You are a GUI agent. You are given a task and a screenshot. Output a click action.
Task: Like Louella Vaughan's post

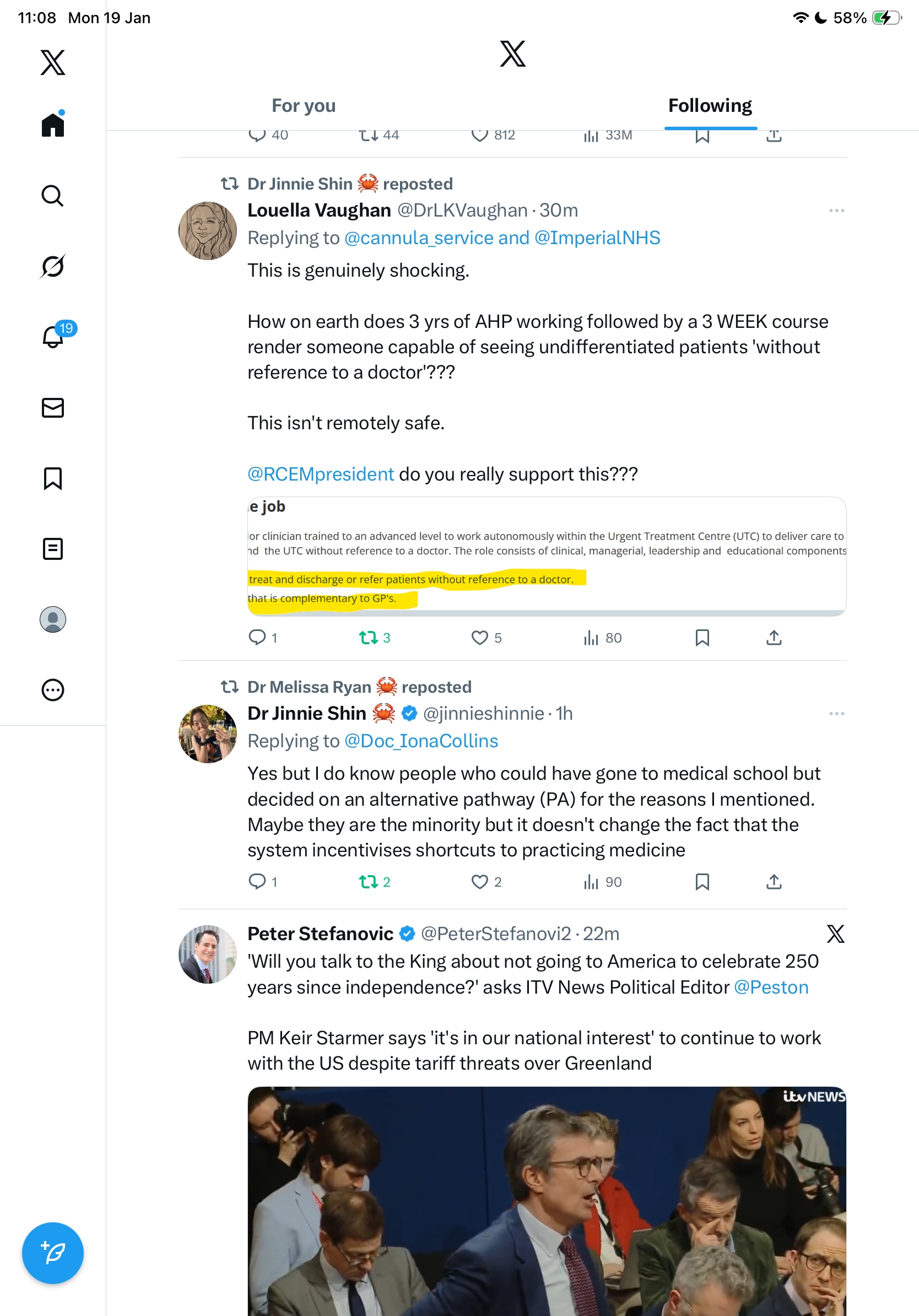479,638
